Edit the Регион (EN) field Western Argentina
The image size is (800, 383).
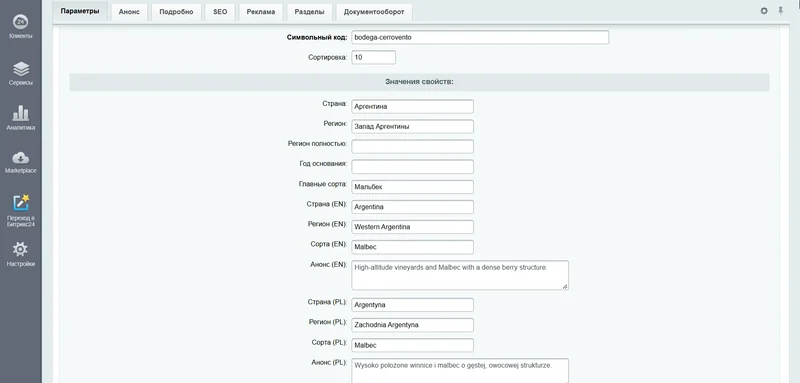tap(412, 227)
